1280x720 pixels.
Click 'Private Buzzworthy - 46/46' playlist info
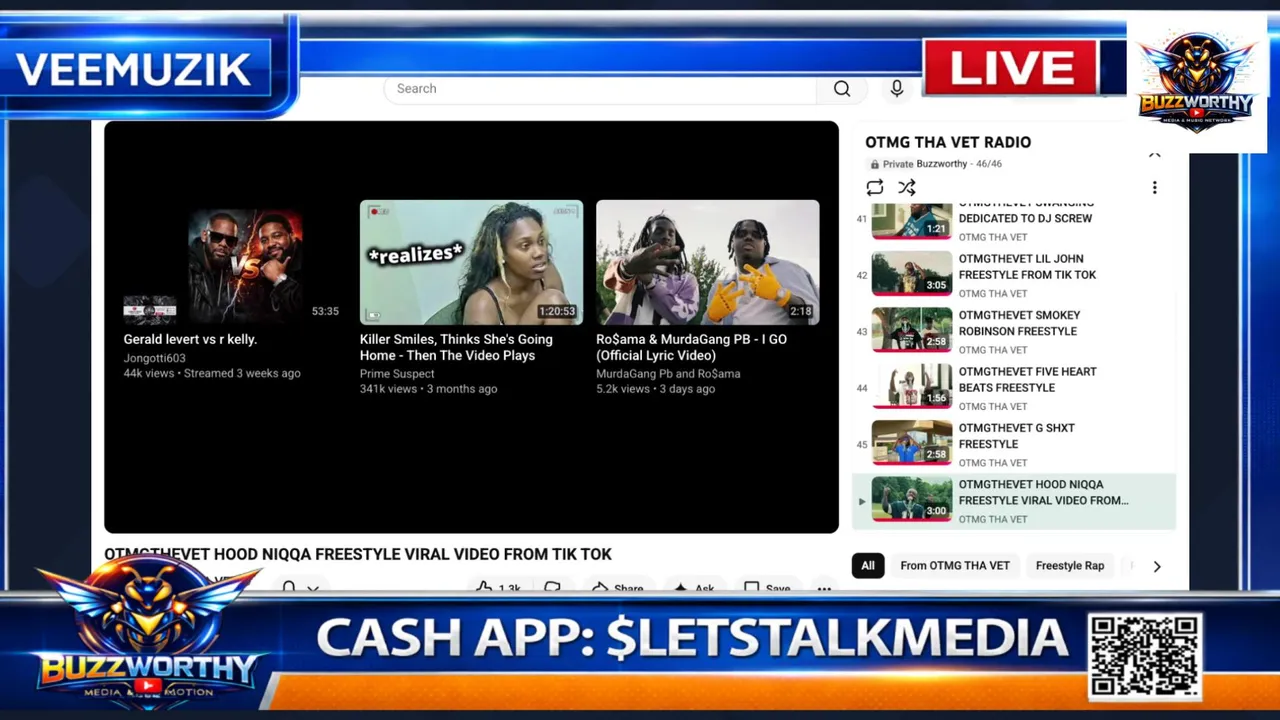click(935, 164)
